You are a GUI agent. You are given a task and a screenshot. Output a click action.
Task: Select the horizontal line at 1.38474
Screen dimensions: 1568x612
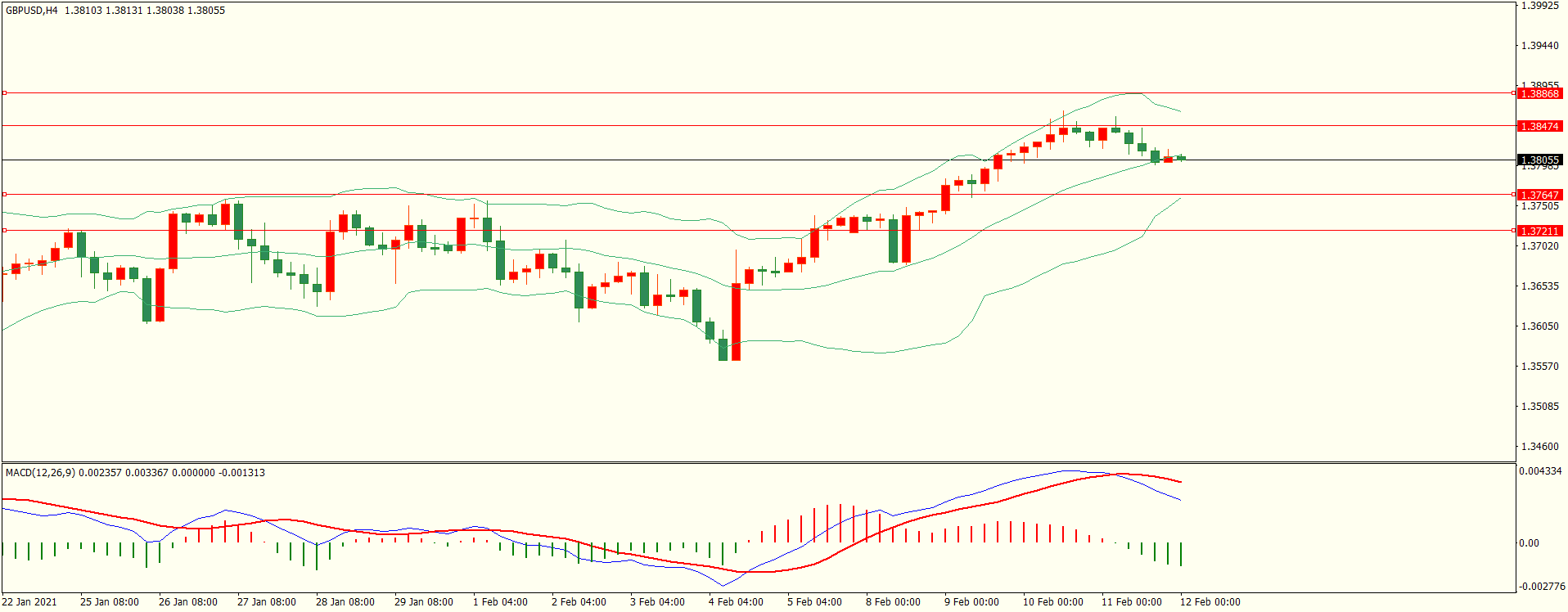758,126
